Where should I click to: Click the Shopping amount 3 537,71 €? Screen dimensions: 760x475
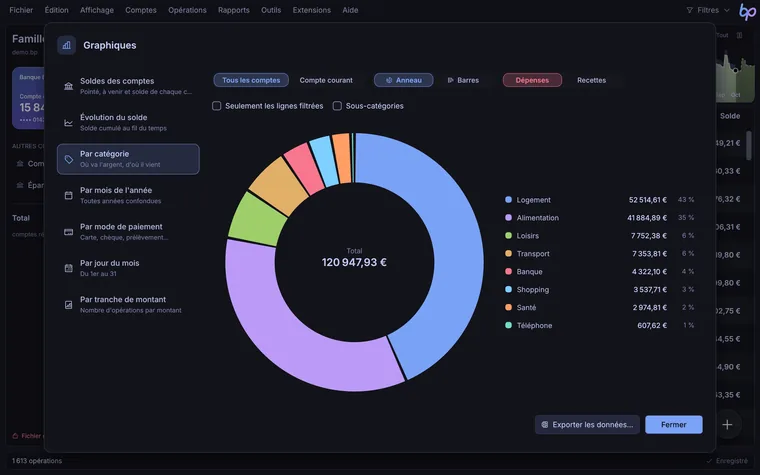pyautogui.click(x=650, y=289)
